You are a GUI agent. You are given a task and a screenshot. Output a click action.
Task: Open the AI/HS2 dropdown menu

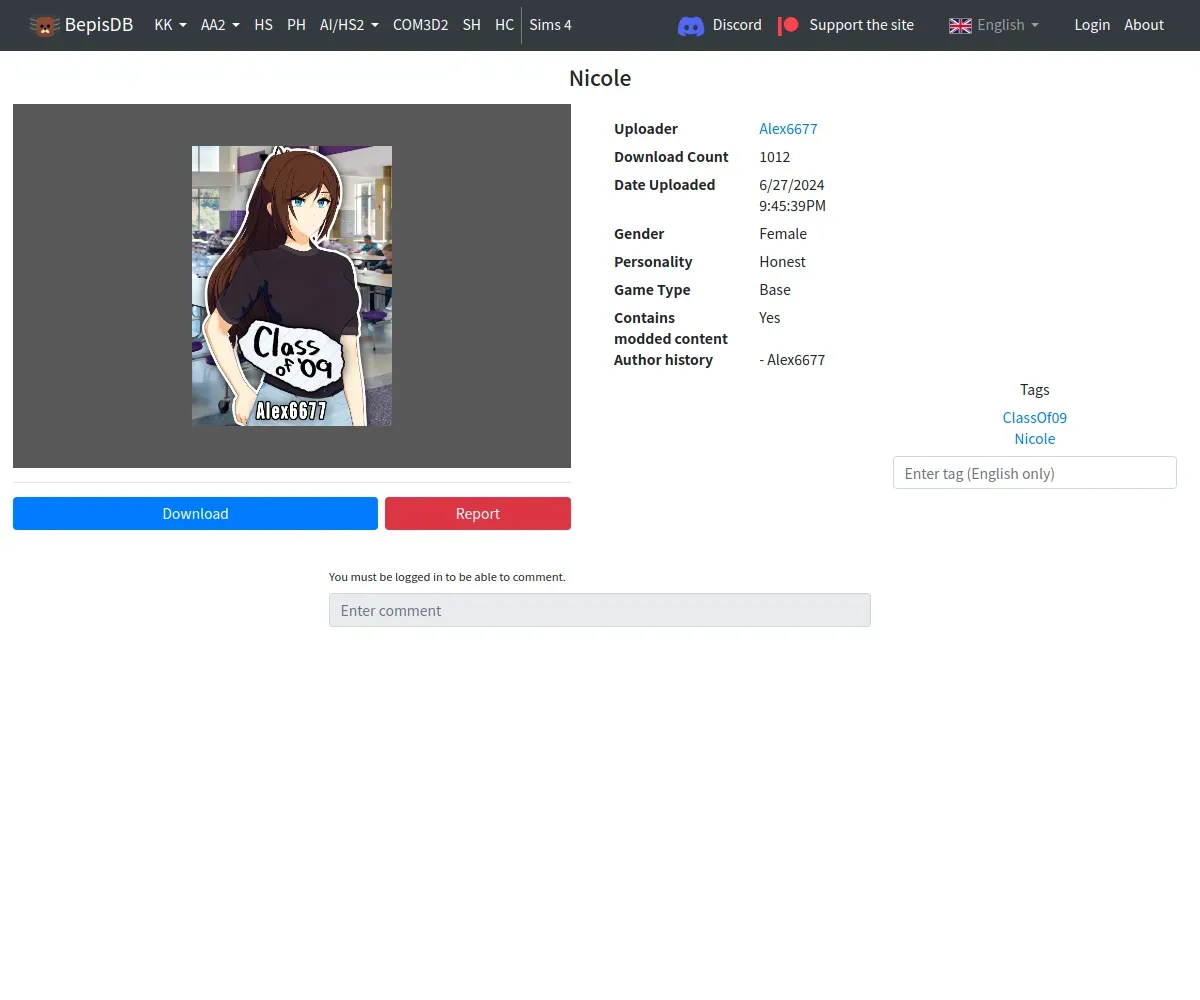coord(349,25)
